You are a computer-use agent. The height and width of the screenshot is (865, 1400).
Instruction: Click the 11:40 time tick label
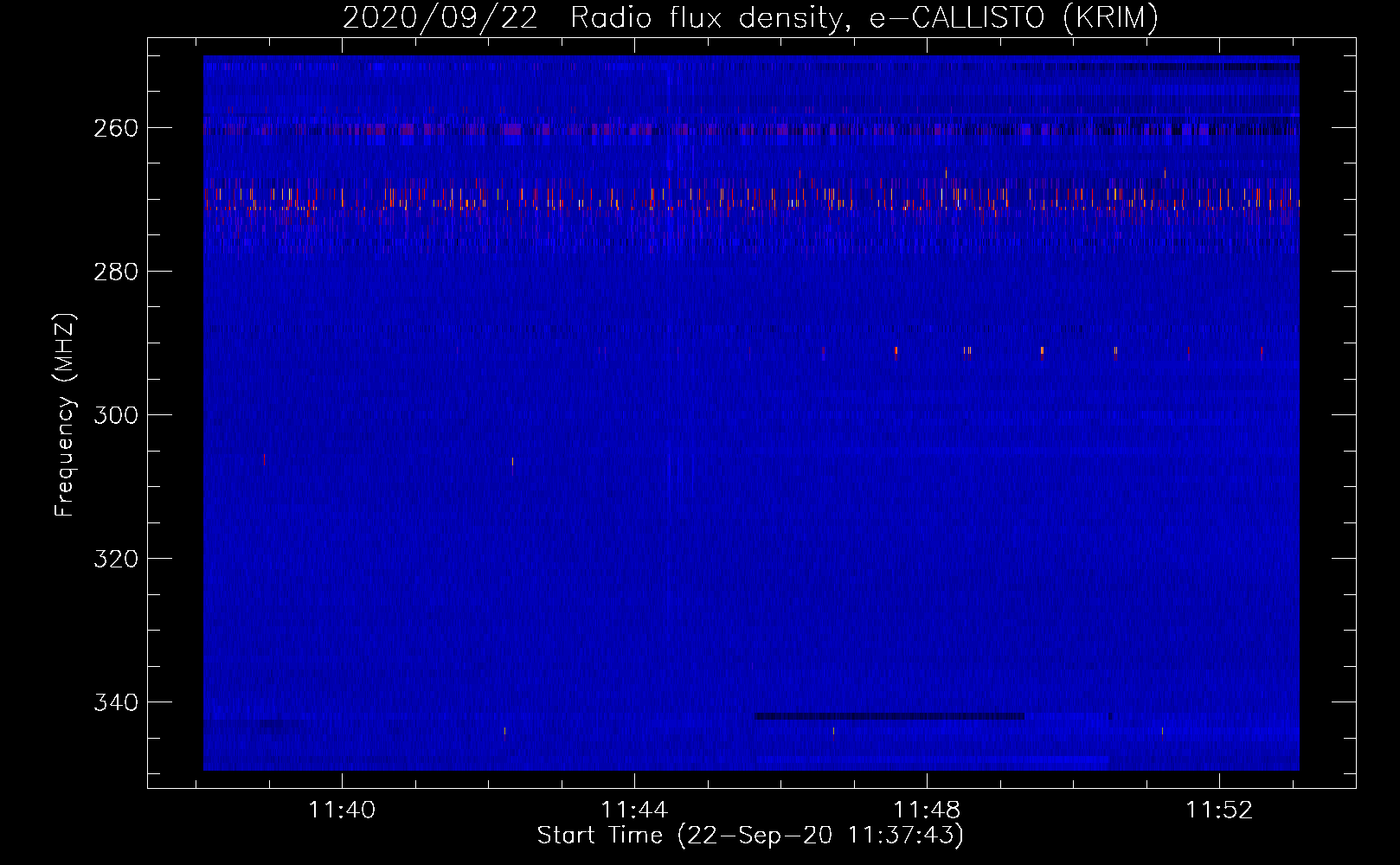click(343, 810)
